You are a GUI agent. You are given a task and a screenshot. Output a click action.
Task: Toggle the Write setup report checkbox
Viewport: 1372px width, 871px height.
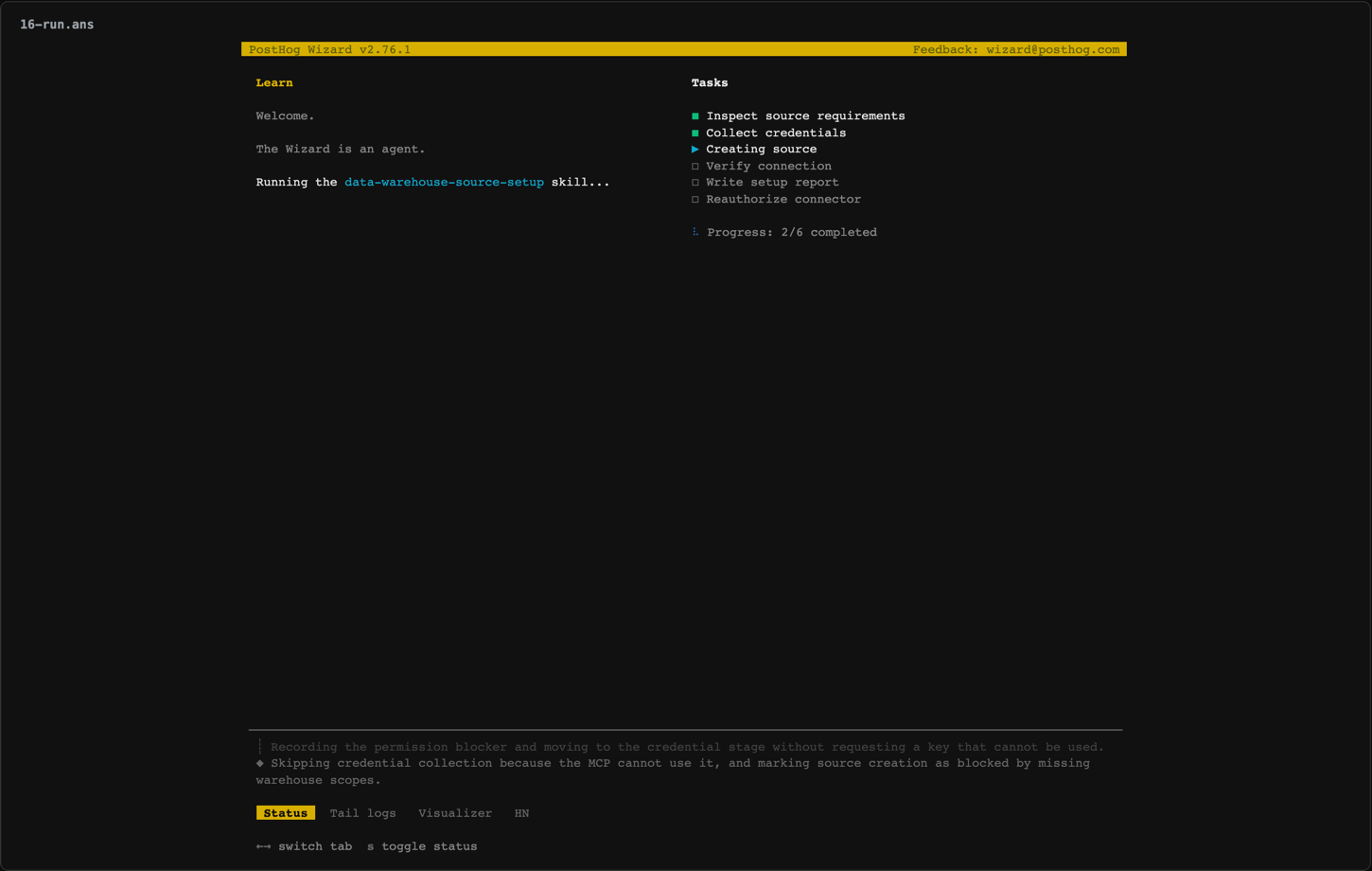click(695, 183)
